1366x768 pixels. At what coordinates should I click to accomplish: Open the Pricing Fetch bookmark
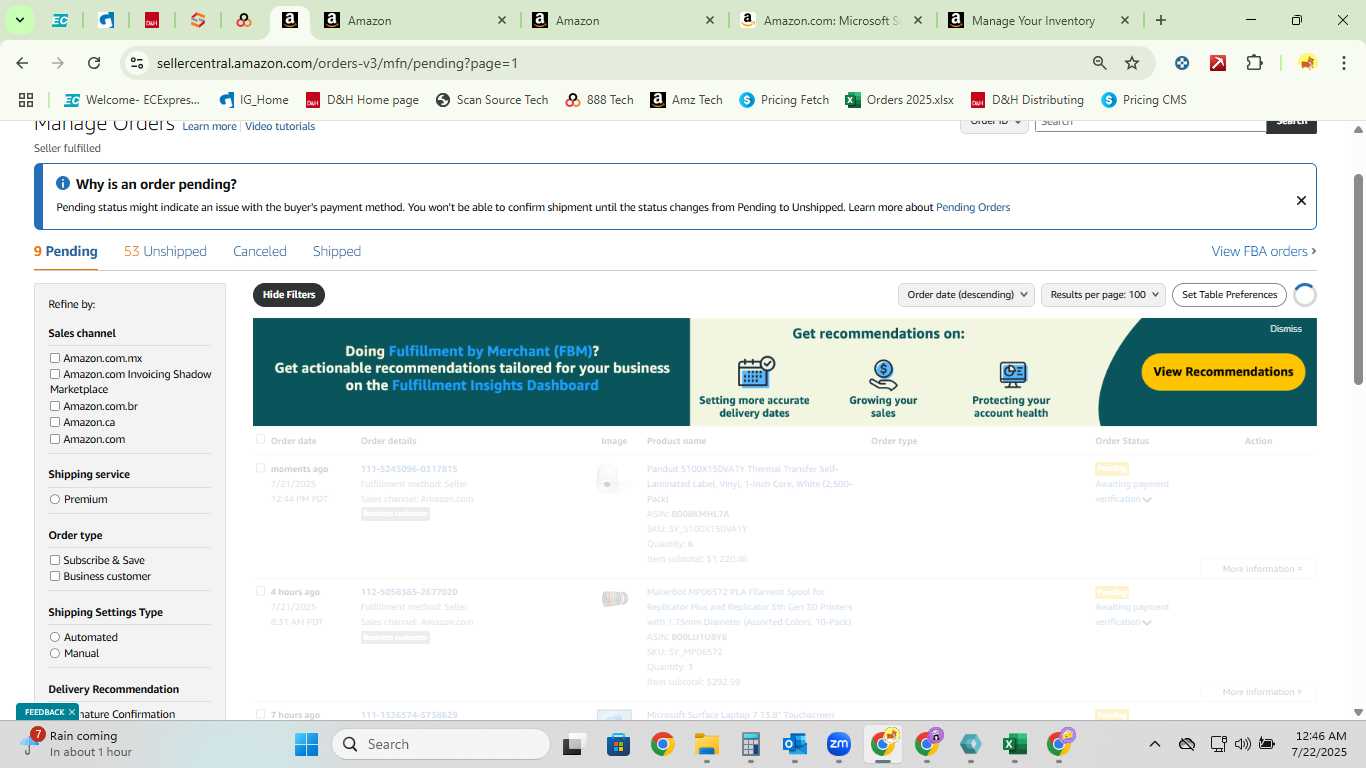tap(785, 100)
